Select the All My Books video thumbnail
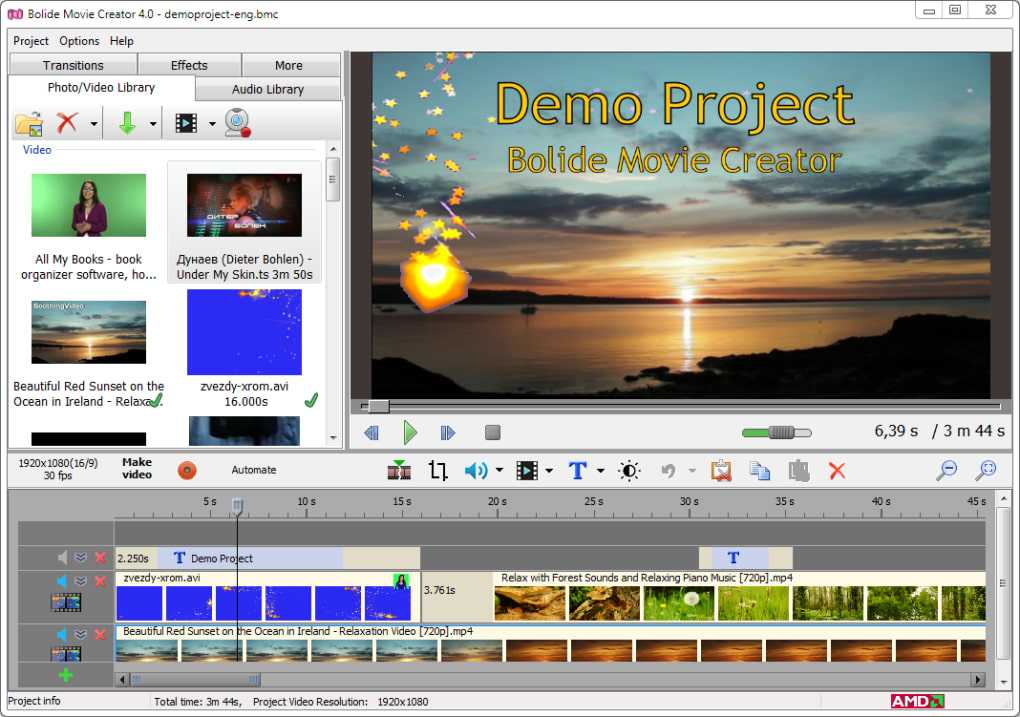This screenshot has width=1020, height=717. click(89, 205)
